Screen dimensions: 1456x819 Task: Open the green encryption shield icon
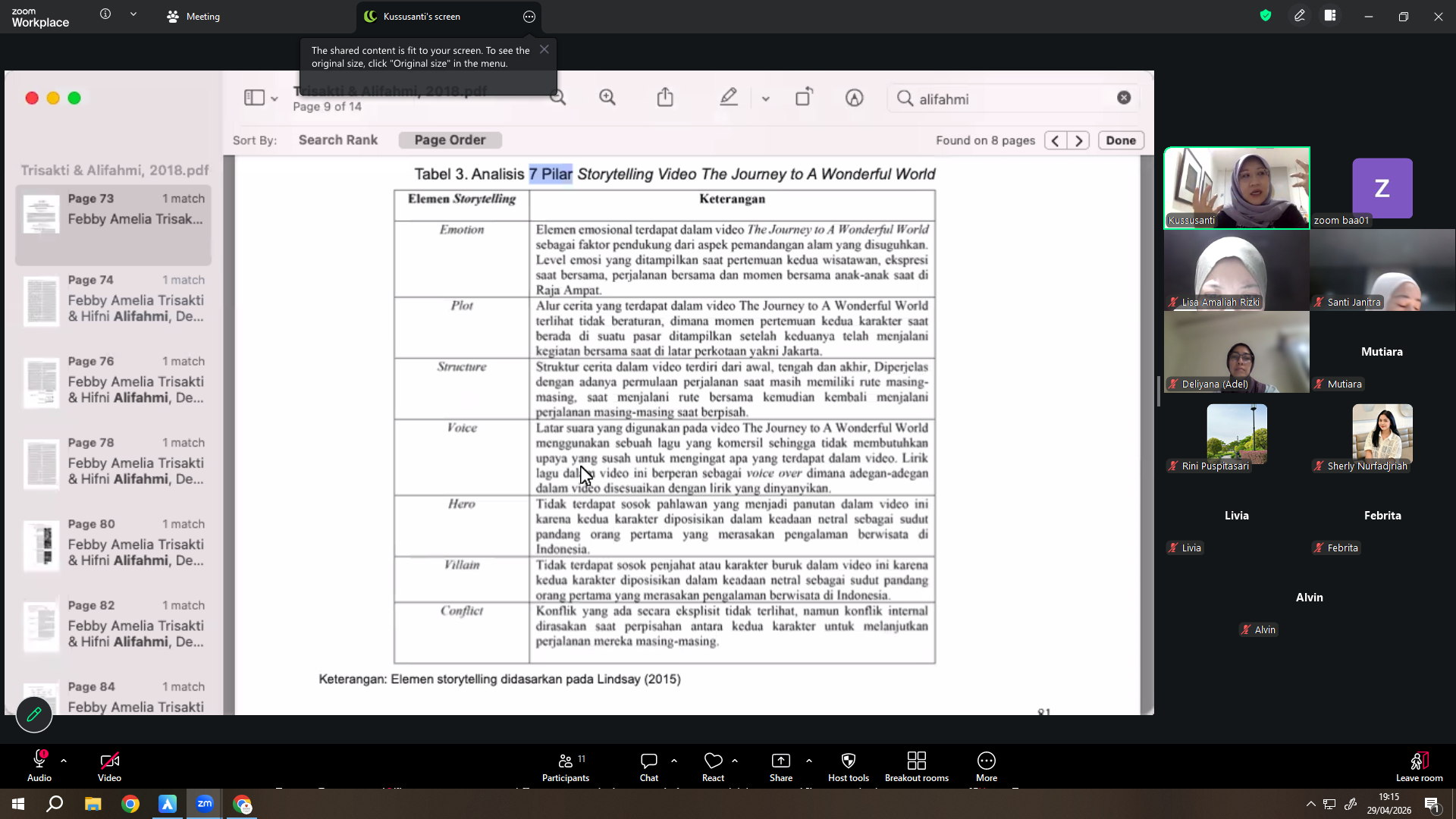(1266, 15)
